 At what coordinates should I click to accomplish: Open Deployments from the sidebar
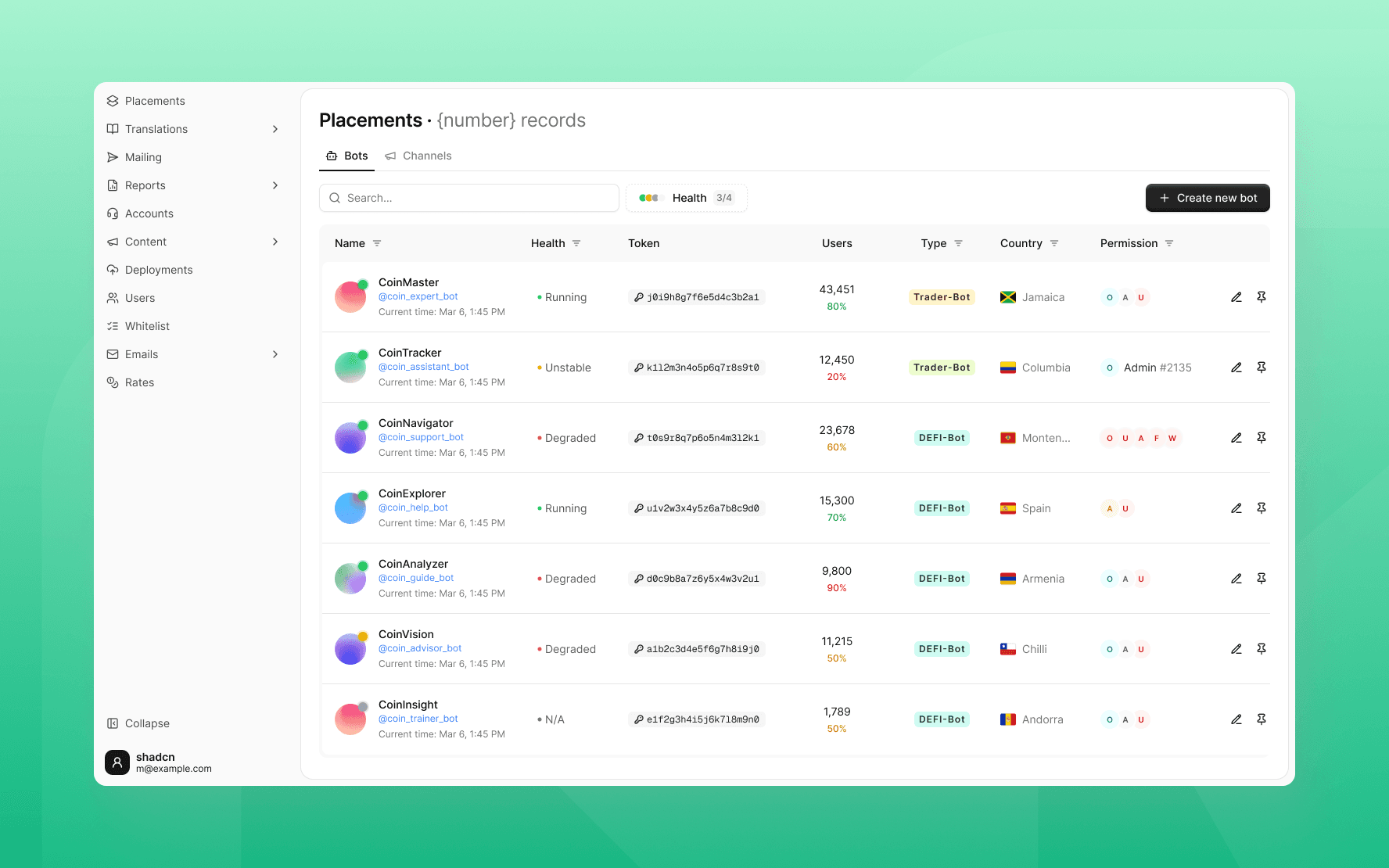(159, 270)
